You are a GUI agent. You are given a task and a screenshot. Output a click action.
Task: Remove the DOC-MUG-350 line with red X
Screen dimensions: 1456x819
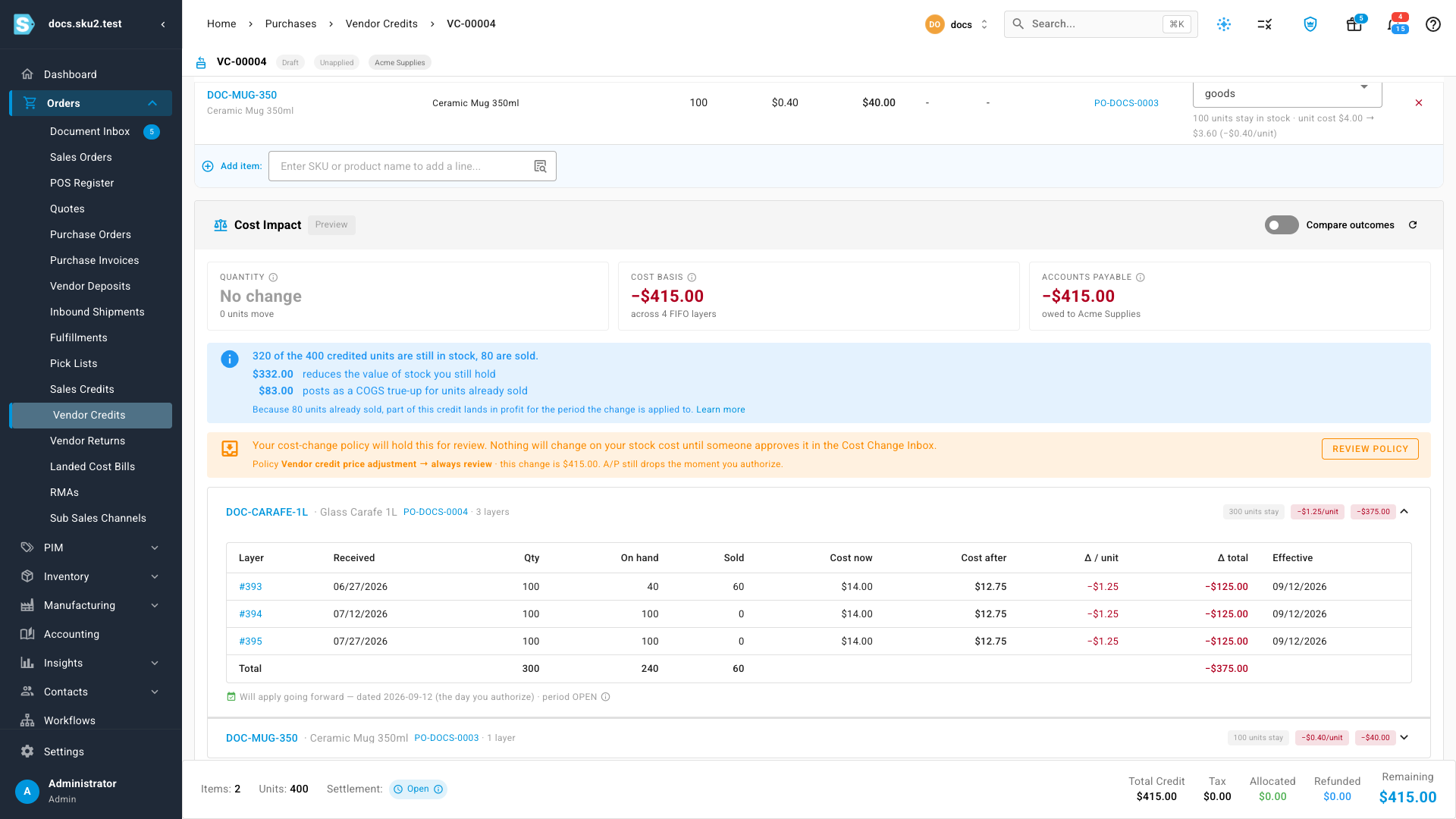coord(1418,103)
